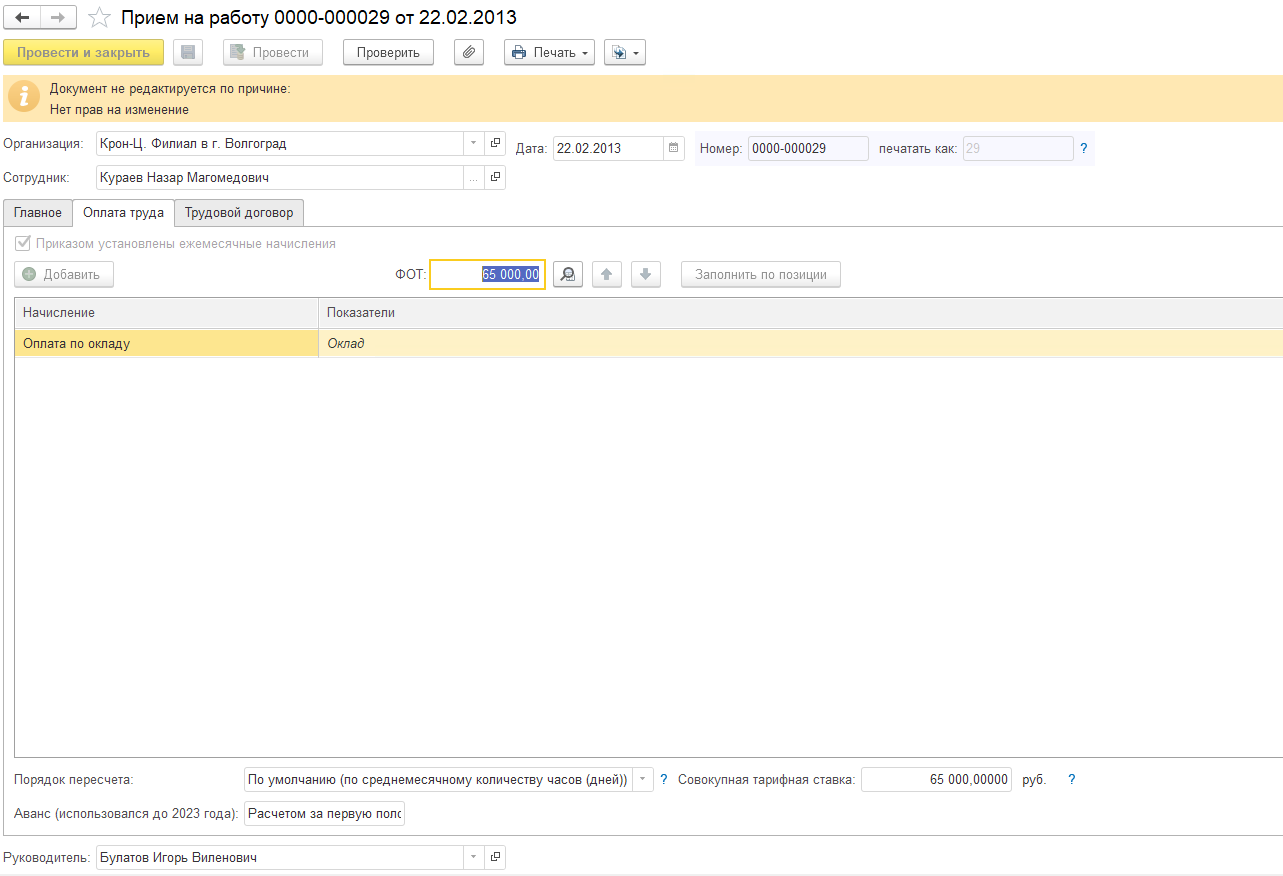The width and height of the screenshot is (1283, 876).
Task: Click into the ФОТ amount field
Action: click(487, 274)
